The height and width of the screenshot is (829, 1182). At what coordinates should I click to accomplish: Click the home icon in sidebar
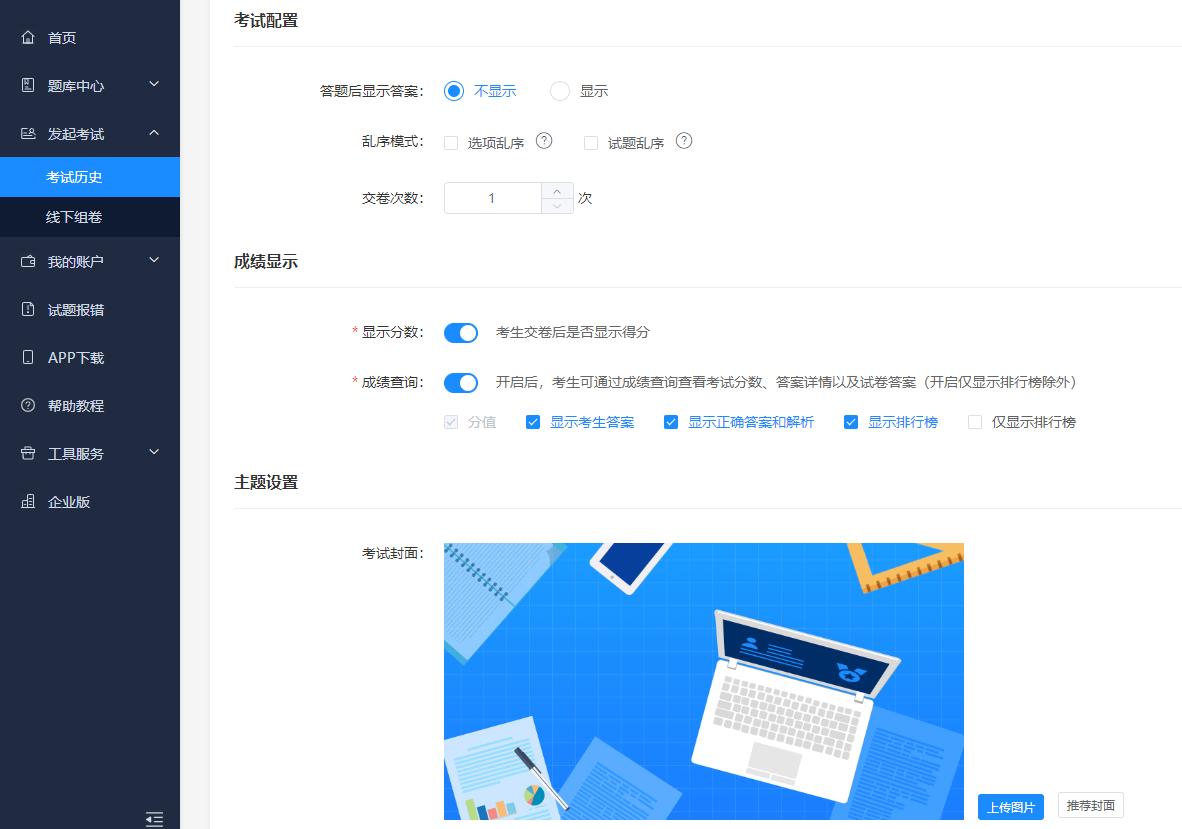click(x=28, y=38)
